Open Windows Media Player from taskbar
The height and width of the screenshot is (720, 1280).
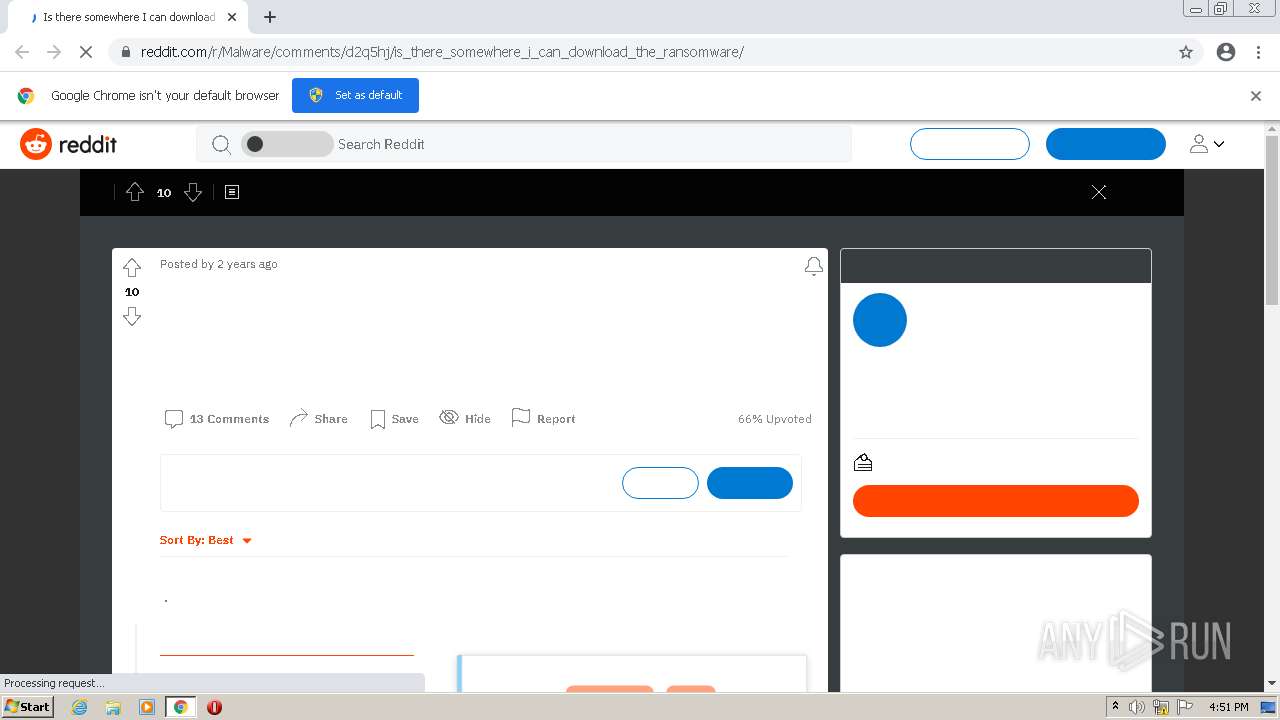[x=147, y=707]
